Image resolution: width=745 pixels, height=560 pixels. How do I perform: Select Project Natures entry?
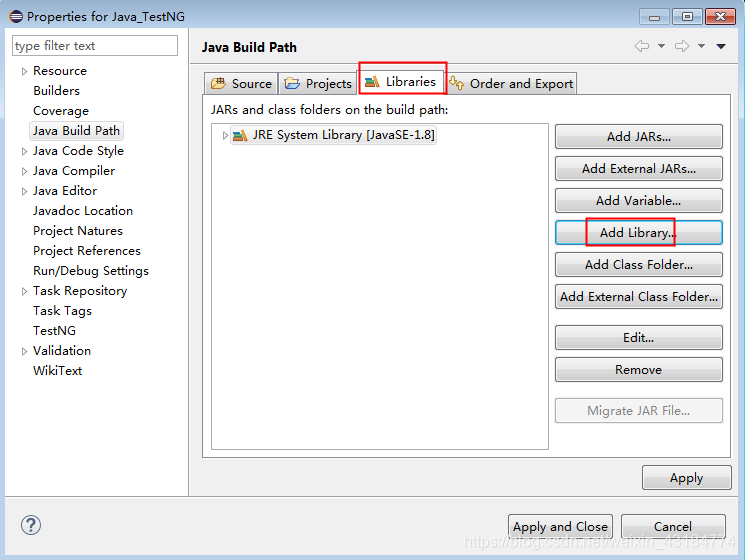coord(78,231)
